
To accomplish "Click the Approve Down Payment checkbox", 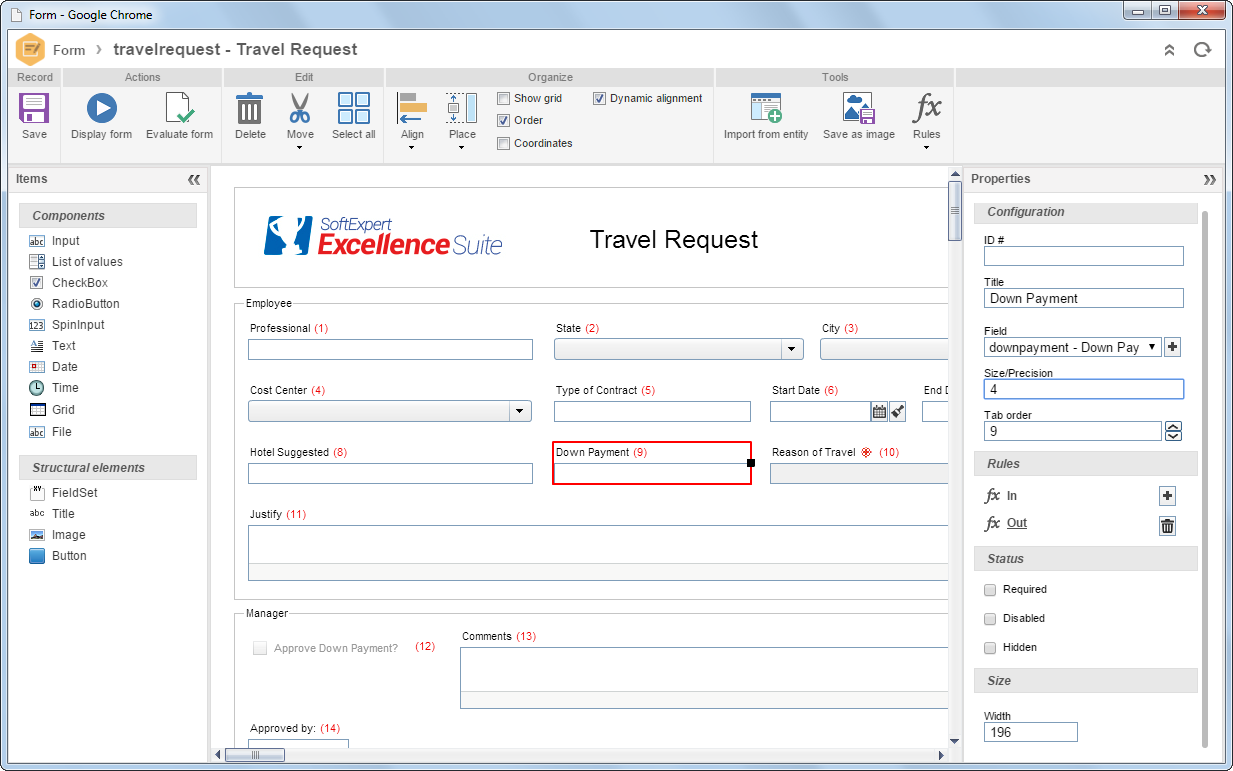I will pos(260,648).
